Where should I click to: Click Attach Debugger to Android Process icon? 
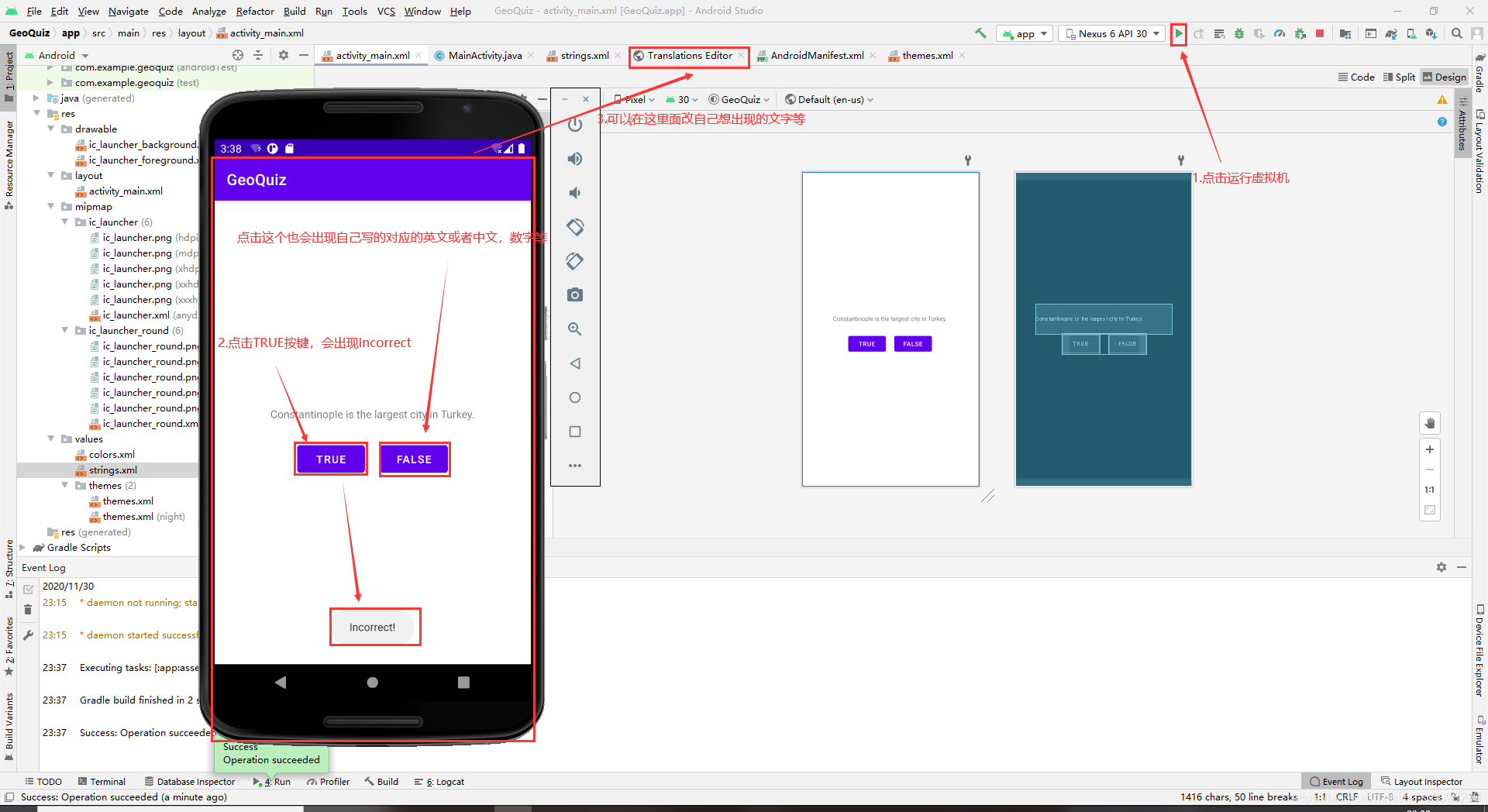pos(1300,33)
